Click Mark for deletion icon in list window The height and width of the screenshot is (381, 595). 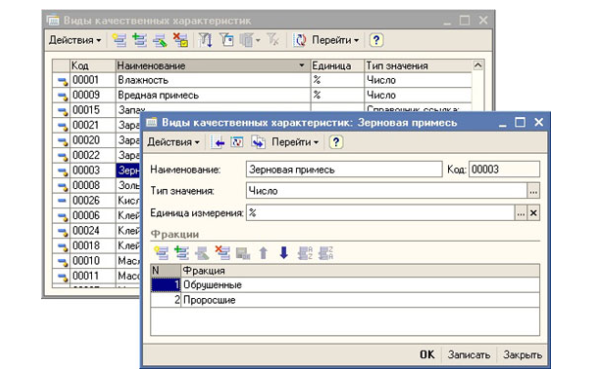180,40
